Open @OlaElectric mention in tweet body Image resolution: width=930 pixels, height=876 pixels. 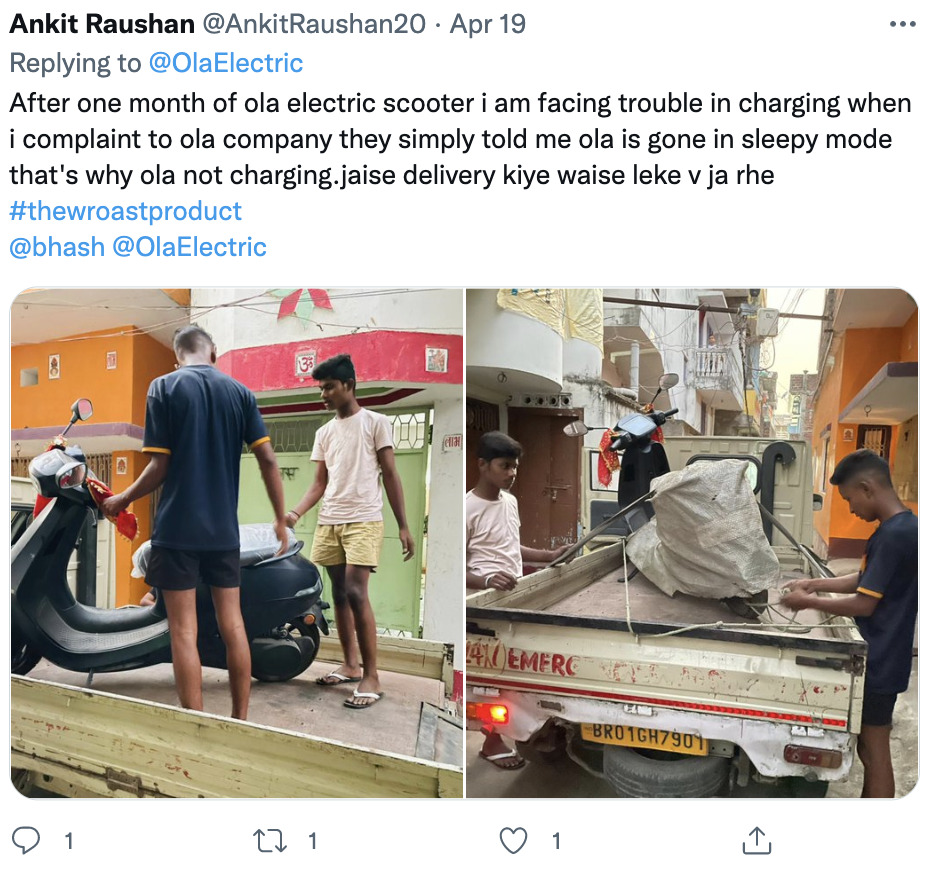pyautogui.click(x=189, y=247)
